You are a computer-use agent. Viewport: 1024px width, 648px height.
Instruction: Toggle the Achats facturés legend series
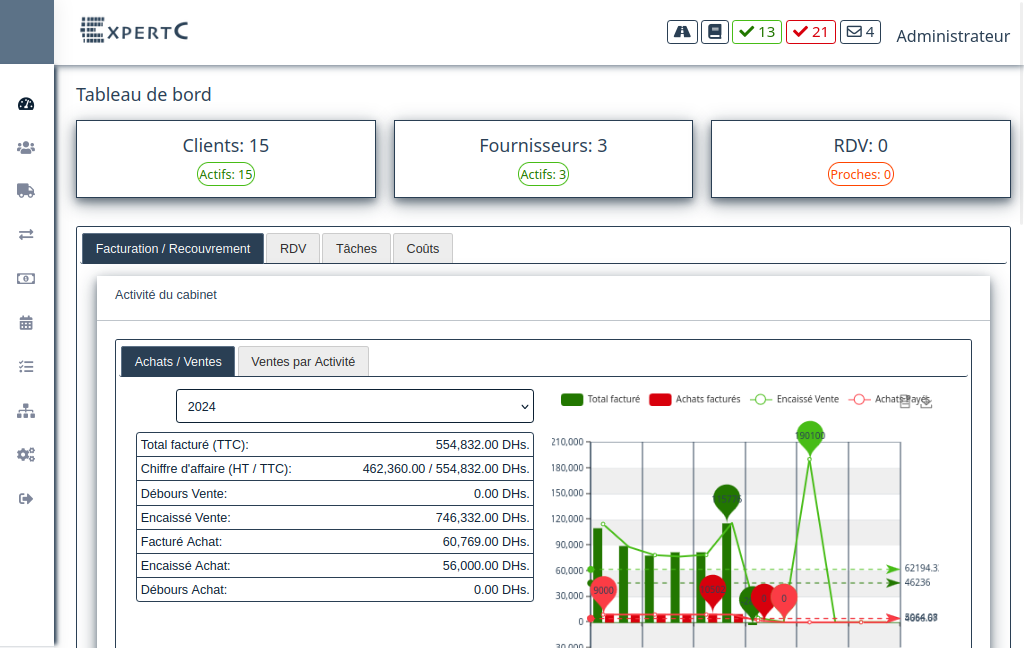click(x=695, y=399)
